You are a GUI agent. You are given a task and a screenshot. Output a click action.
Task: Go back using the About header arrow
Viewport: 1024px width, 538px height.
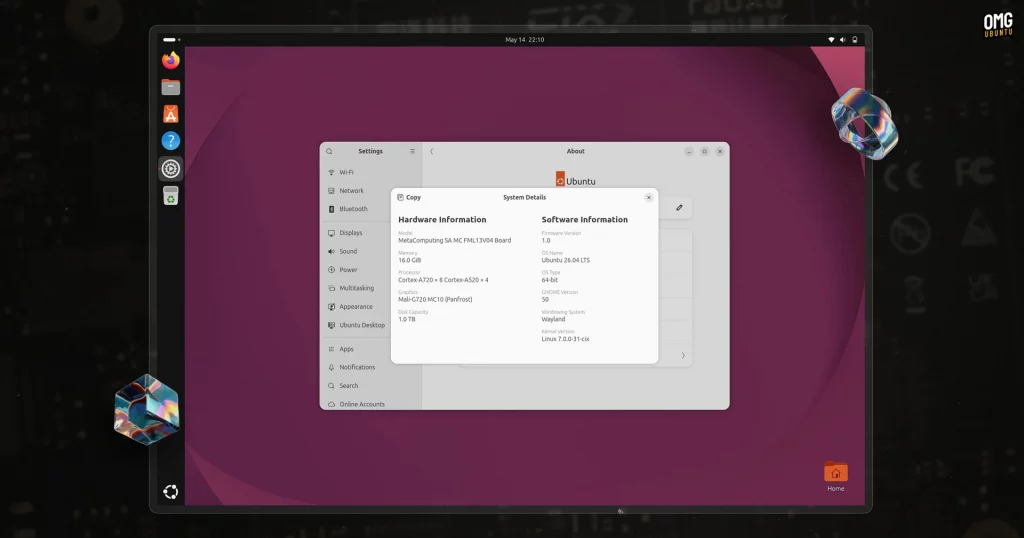tap(432, 151)
